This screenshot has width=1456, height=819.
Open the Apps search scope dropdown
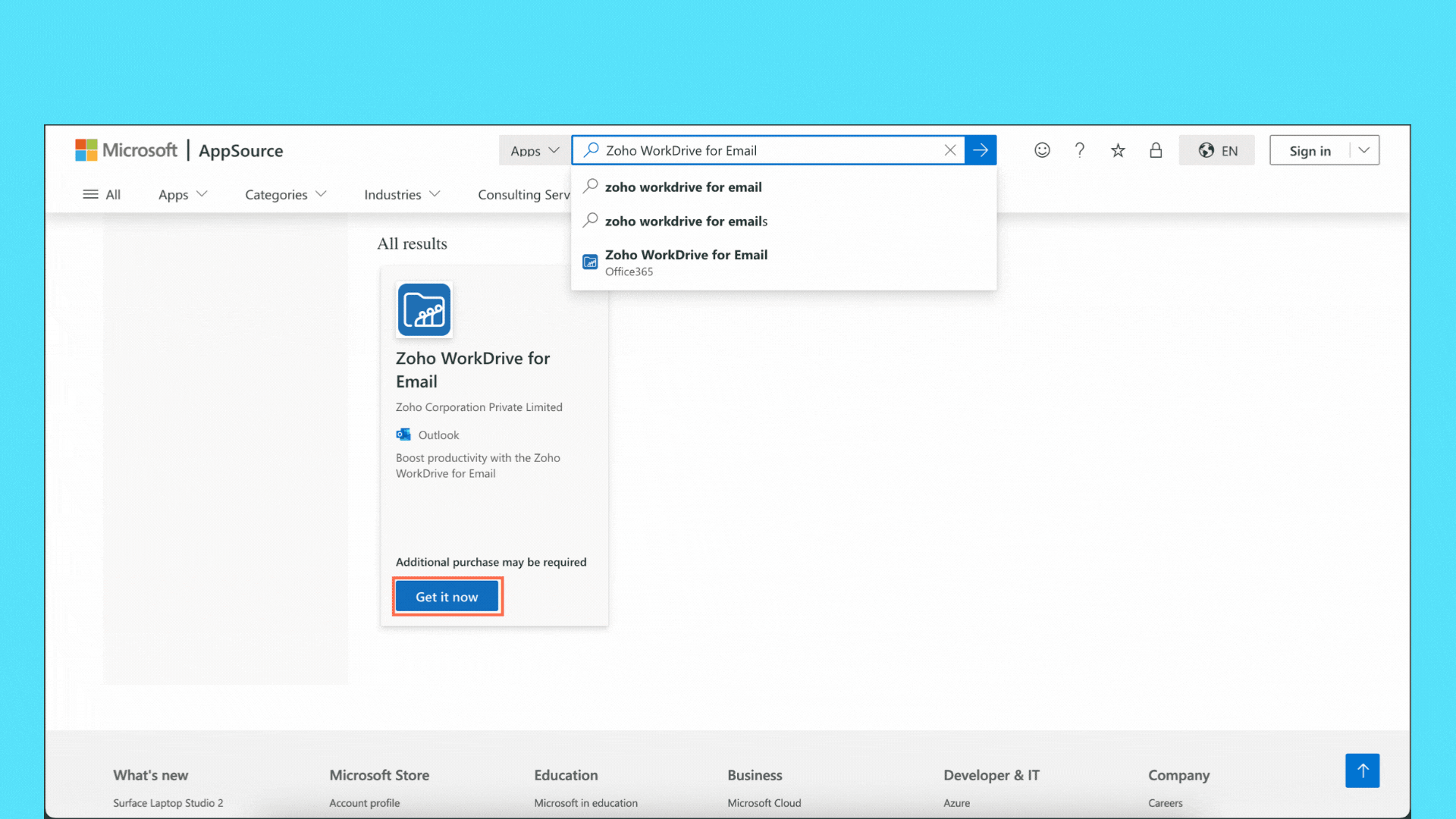tap(535, 150)
